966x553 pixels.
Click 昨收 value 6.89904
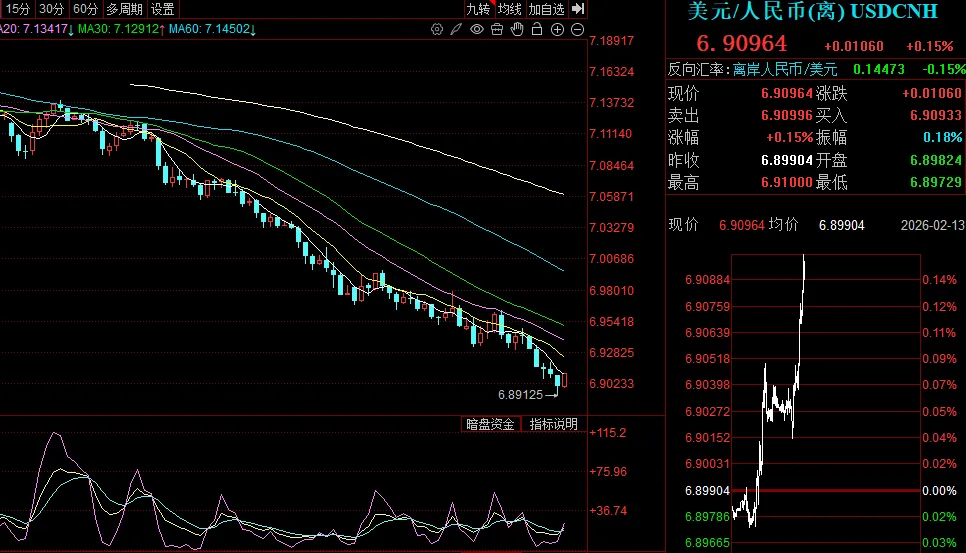coord(787,161)
